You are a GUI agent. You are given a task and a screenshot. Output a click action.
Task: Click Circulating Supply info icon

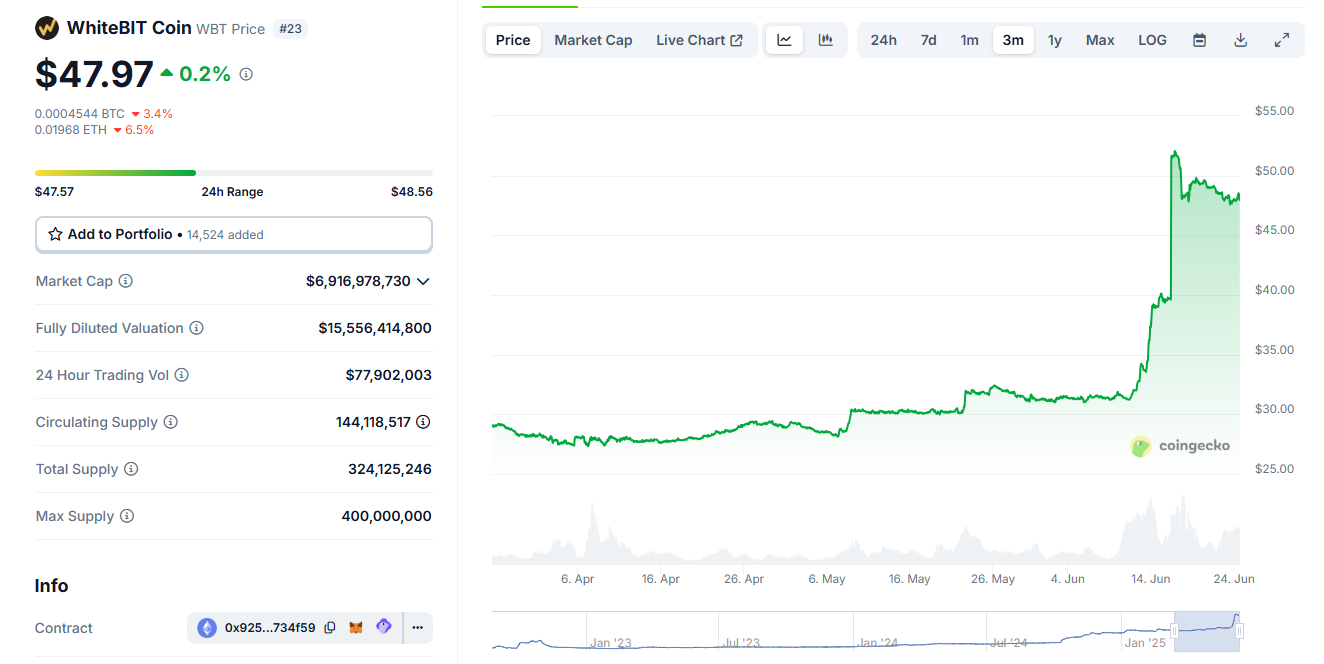171,422
